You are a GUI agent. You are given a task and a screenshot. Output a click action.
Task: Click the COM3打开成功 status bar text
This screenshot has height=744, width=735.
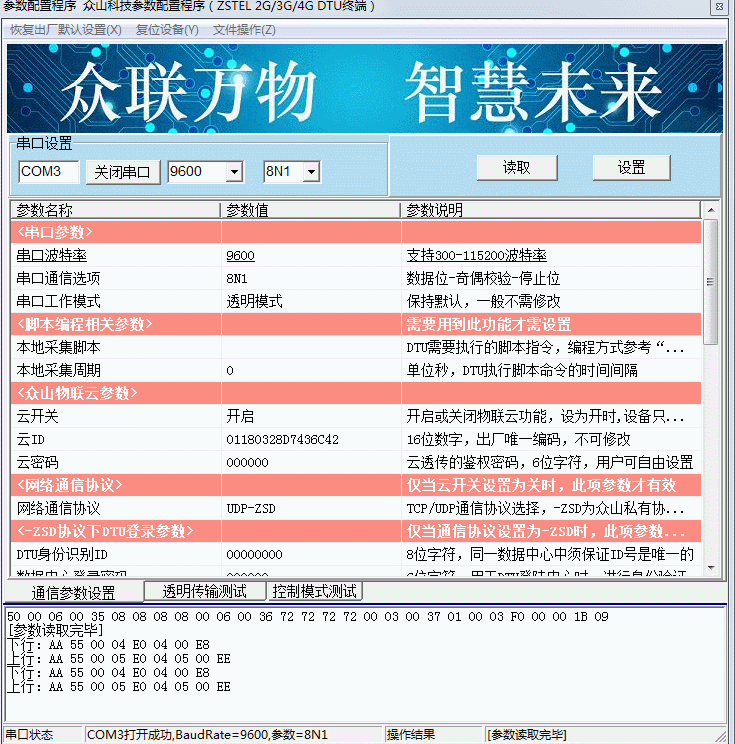tap(207, 735)
